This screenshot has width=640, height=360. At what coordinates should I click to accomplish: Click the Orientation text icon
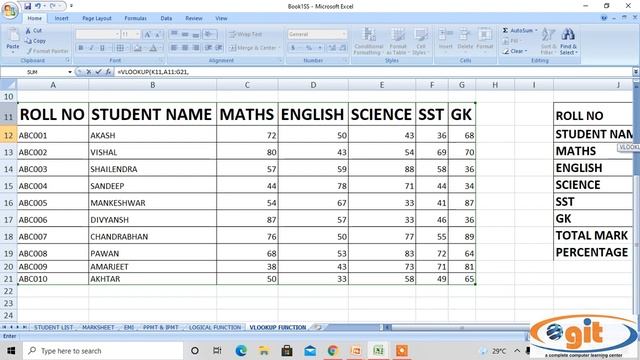(209, 34)
